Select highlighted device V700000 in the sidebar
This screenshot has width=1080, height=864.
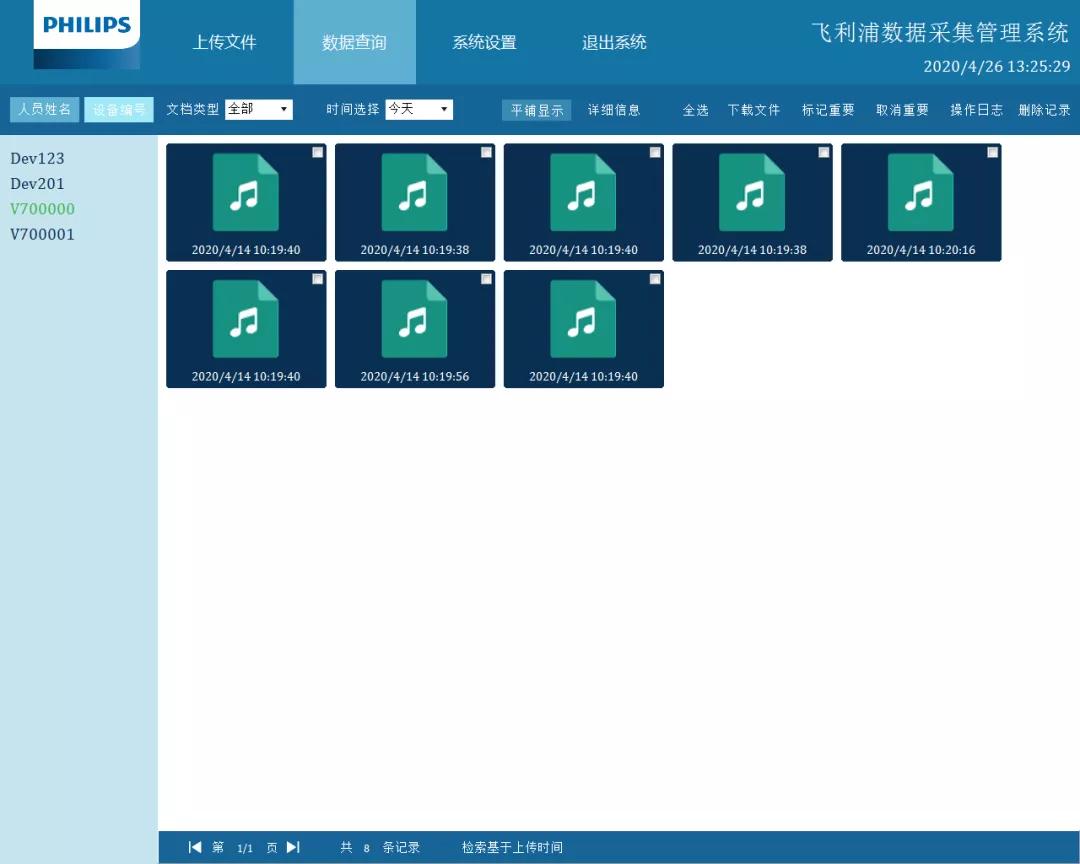point(42,209)
